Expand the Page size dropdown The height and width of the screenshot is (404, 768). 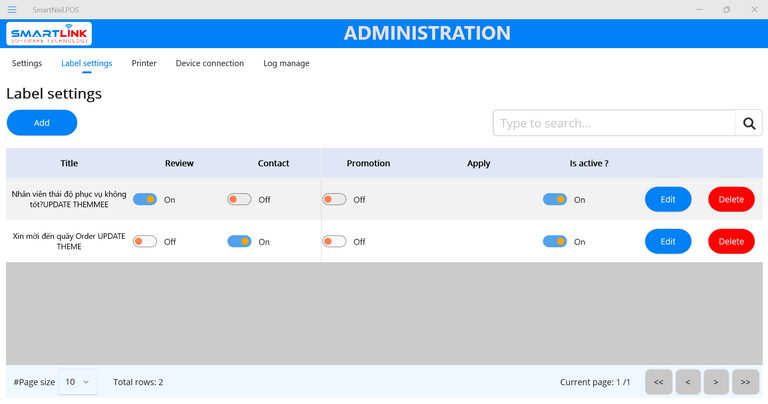[x=78, y=382]
